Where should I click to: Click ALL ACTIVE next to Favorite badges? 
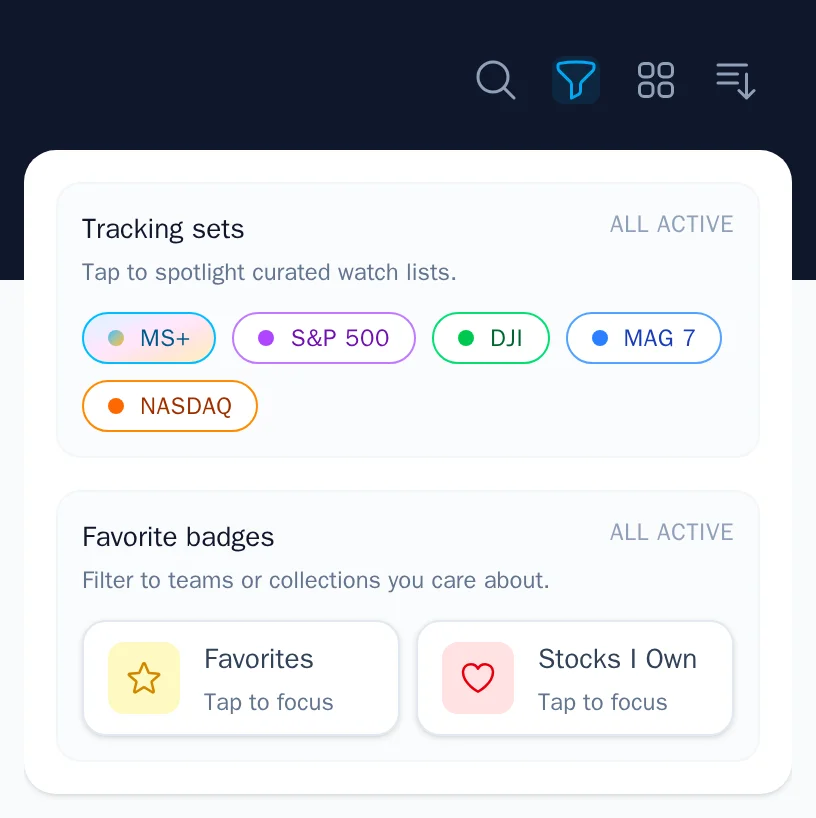[671, 532]
